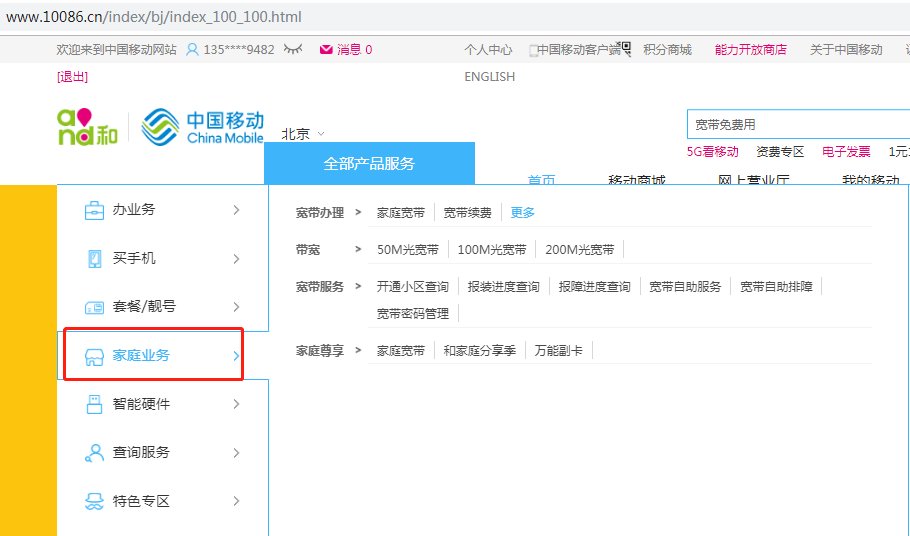This screenshot has width=910, height=536.
Task: Choose the 100M光宽带 option
Action: [492, 250]
